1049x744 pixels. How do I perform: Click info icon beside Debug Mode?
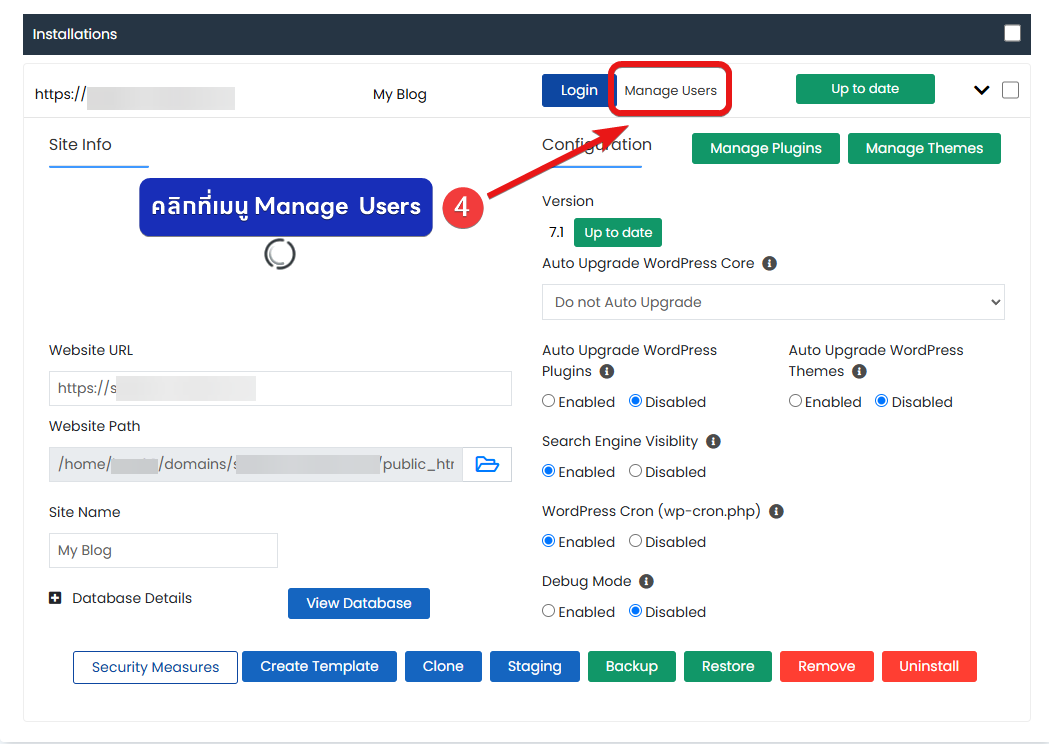(646, 581)
